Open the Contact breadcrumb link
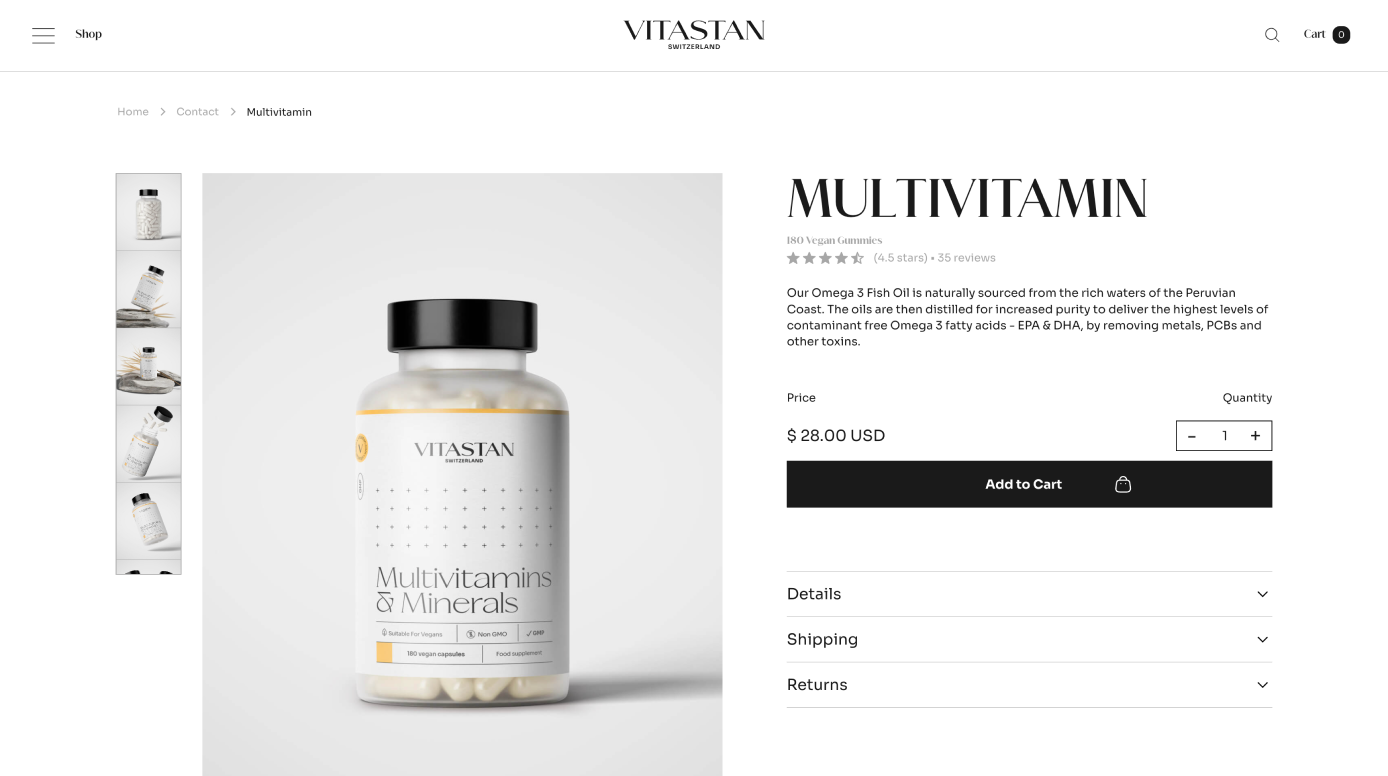1388x776 pixels. tap(197, 112)
